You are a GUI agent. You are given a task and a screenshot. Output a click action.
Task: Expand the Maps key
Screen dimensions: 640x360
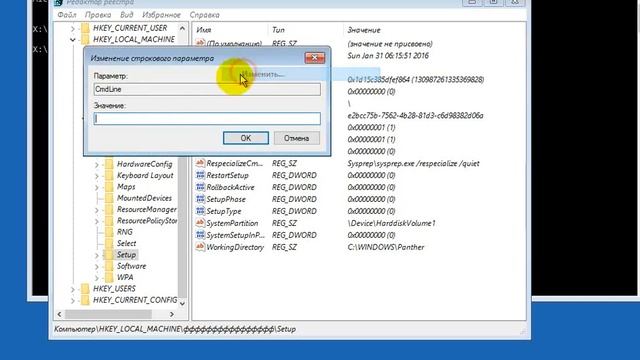[x=97, y=187]
